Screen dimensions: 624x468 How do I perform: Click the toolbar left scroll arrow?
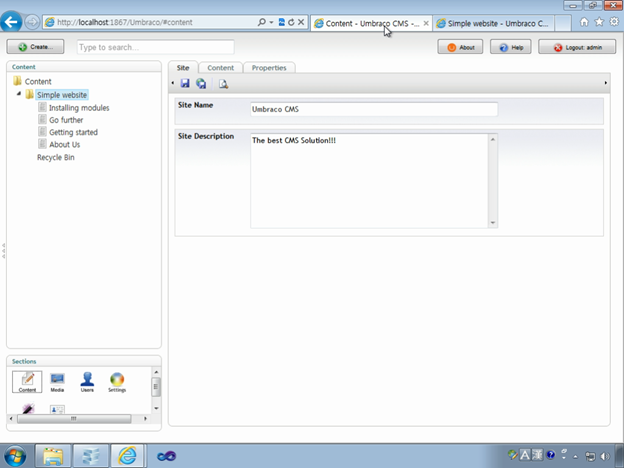tap(173, 83)
